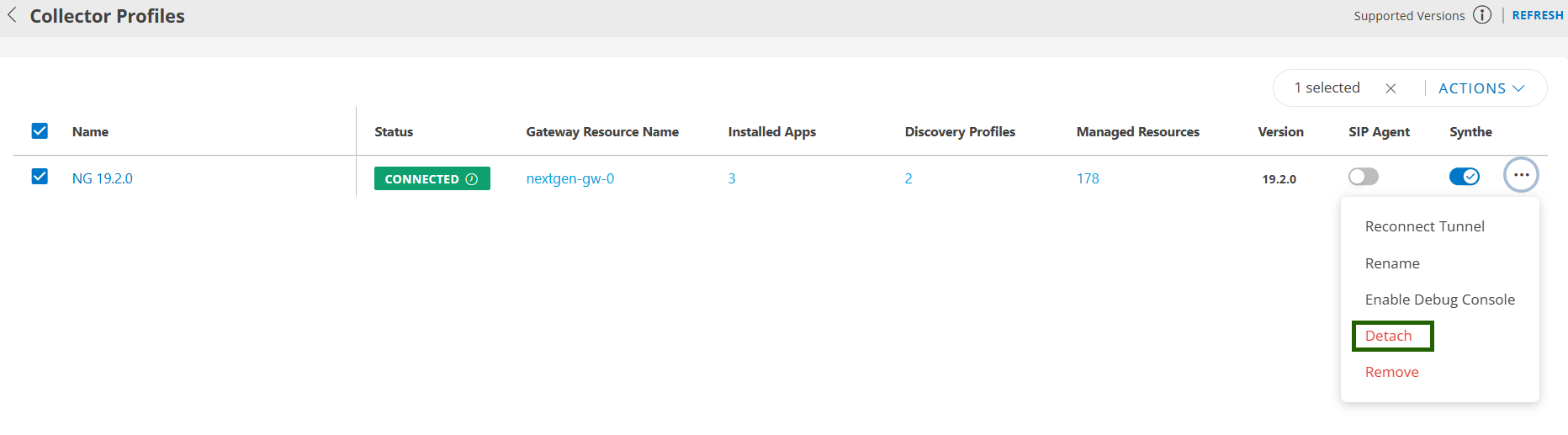The image size is (1568, 435).
Task: Select Reconnect Tunnel from the menu
Action: pyautogui.click(x=1424, y=226)
